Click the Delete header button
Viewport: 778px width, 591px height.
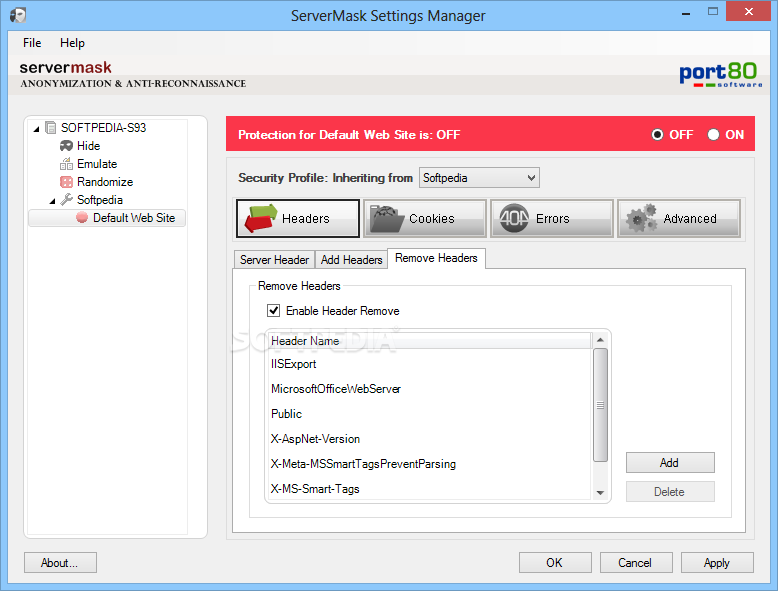[670, 492]
